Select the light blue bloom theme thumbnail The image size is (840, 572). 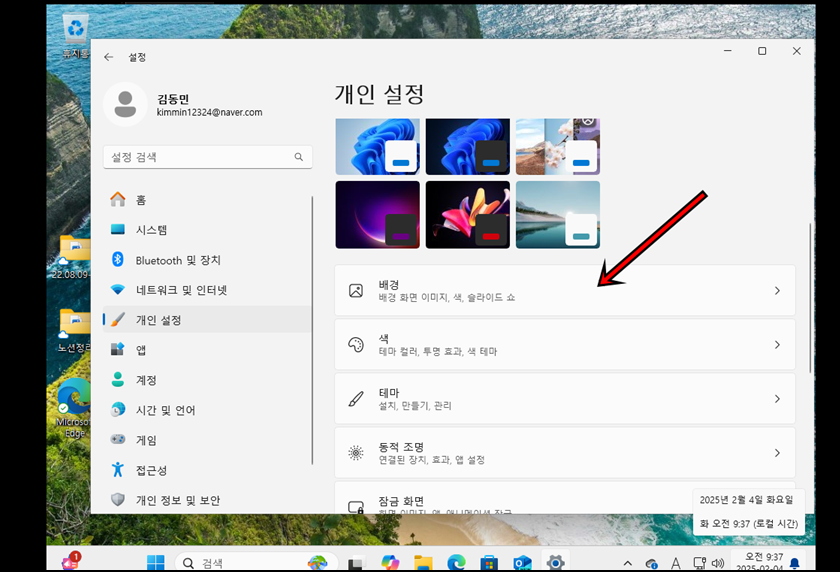[x=378, y=147]
